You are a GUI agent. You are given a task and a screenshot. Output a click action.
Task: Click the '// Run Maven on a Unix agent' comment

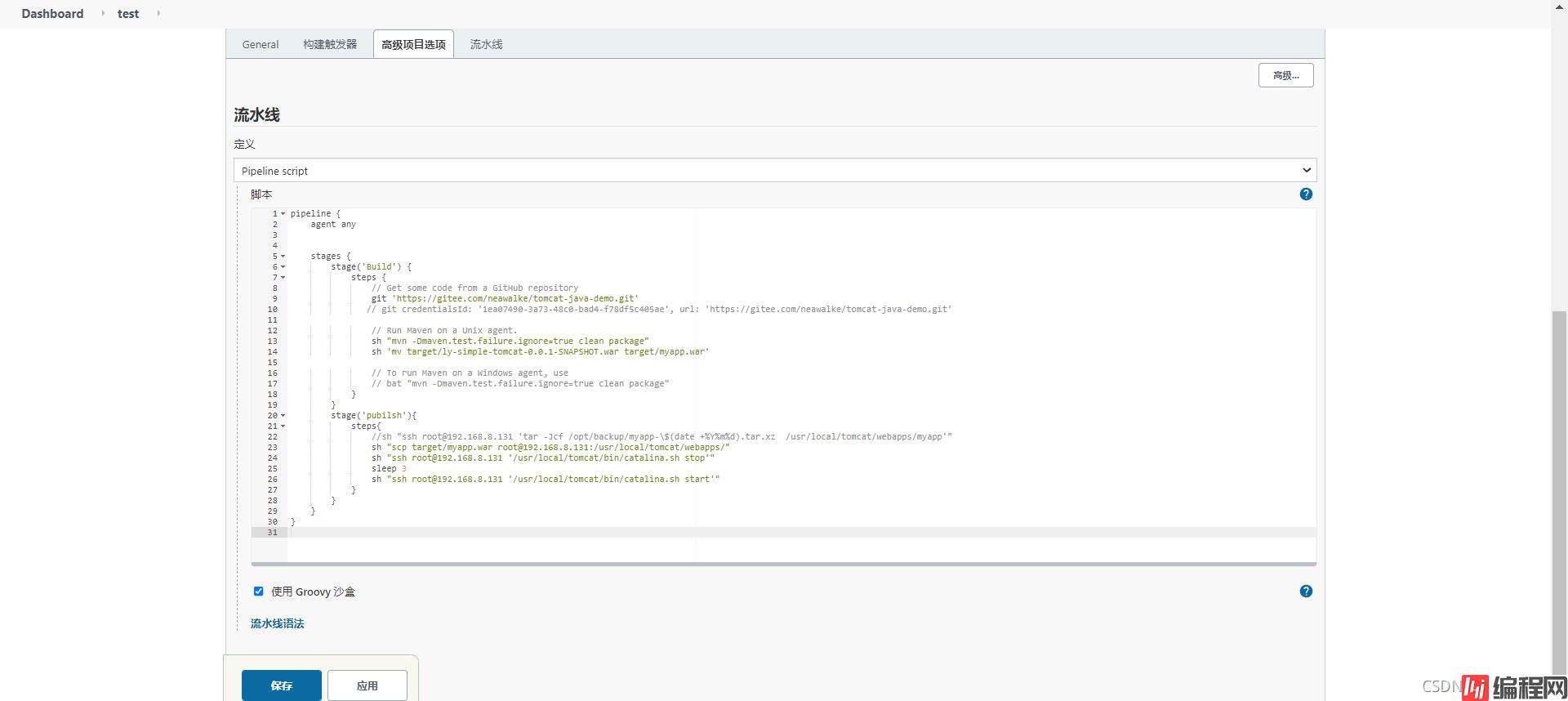444,331
